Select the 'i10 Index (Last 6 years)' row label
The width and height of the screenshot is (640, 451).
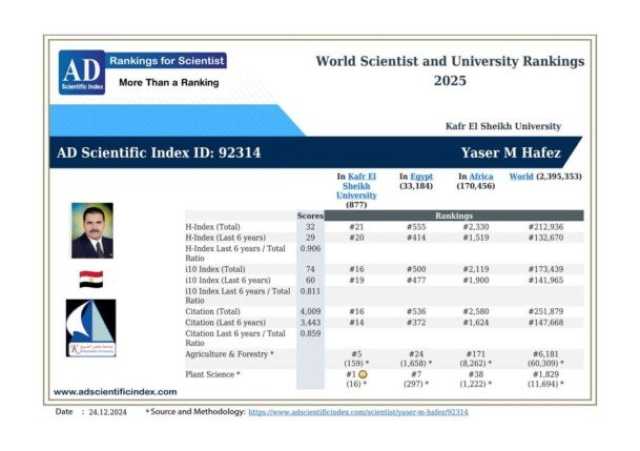point(228,280)
